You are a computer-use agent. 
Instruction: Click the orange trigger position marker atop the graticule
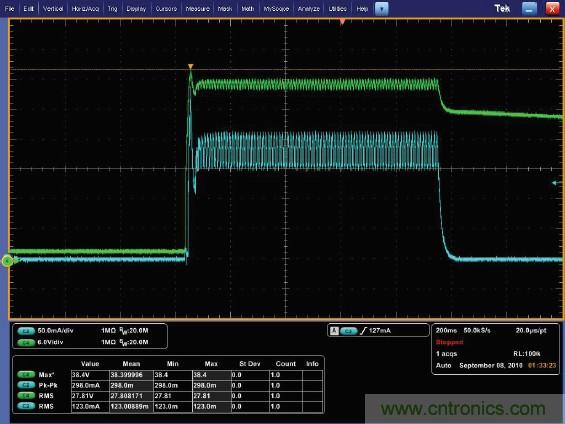tap(342, 22)
